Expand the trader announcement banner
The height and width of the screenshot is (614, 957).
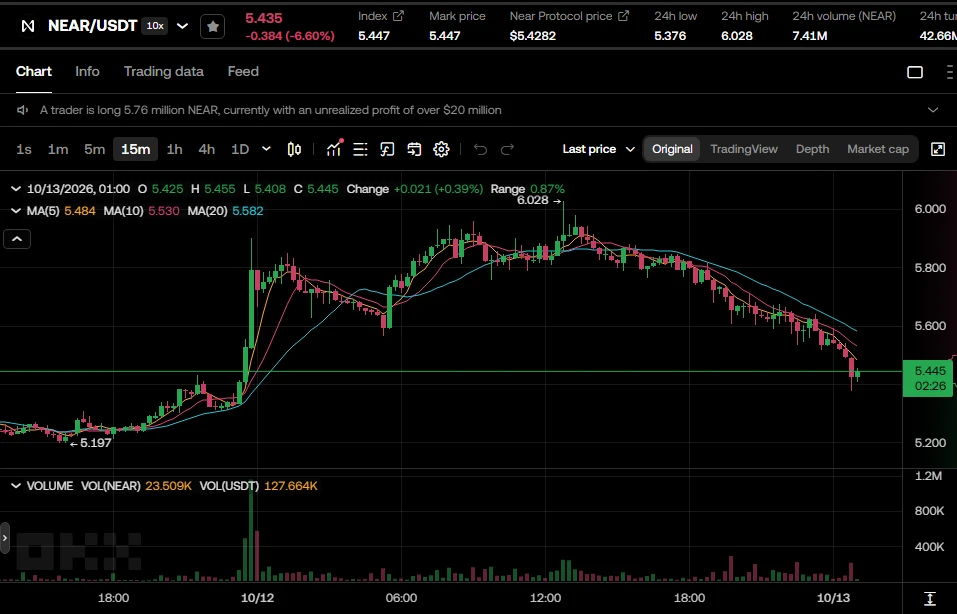pos(933,110)
